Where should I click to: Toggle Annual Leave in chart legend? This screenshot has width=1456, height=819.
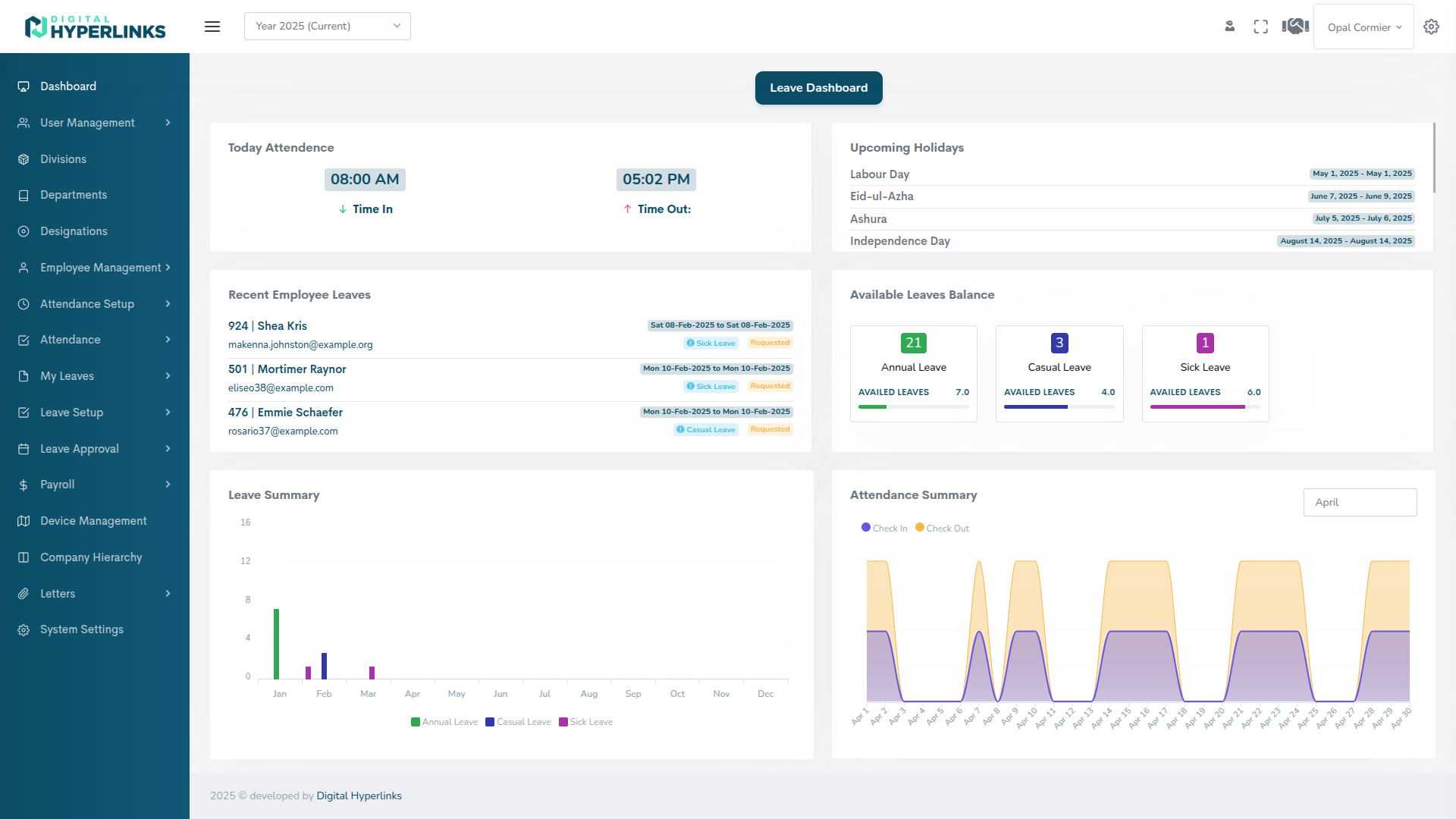coord(444,722)
